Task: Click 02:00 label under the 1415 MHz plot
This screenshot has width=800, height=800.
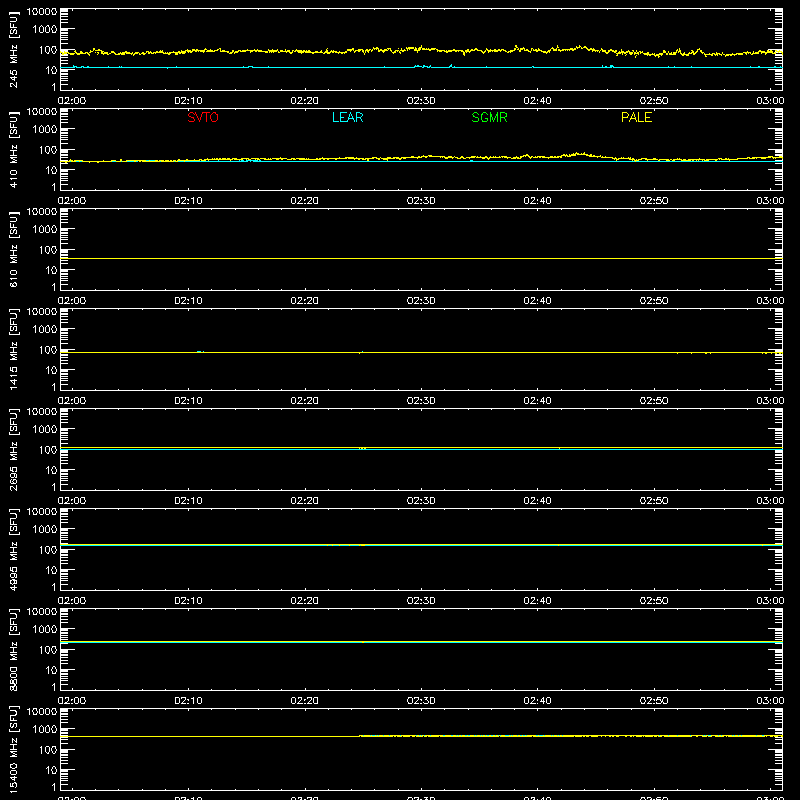Action: [72, 401]
